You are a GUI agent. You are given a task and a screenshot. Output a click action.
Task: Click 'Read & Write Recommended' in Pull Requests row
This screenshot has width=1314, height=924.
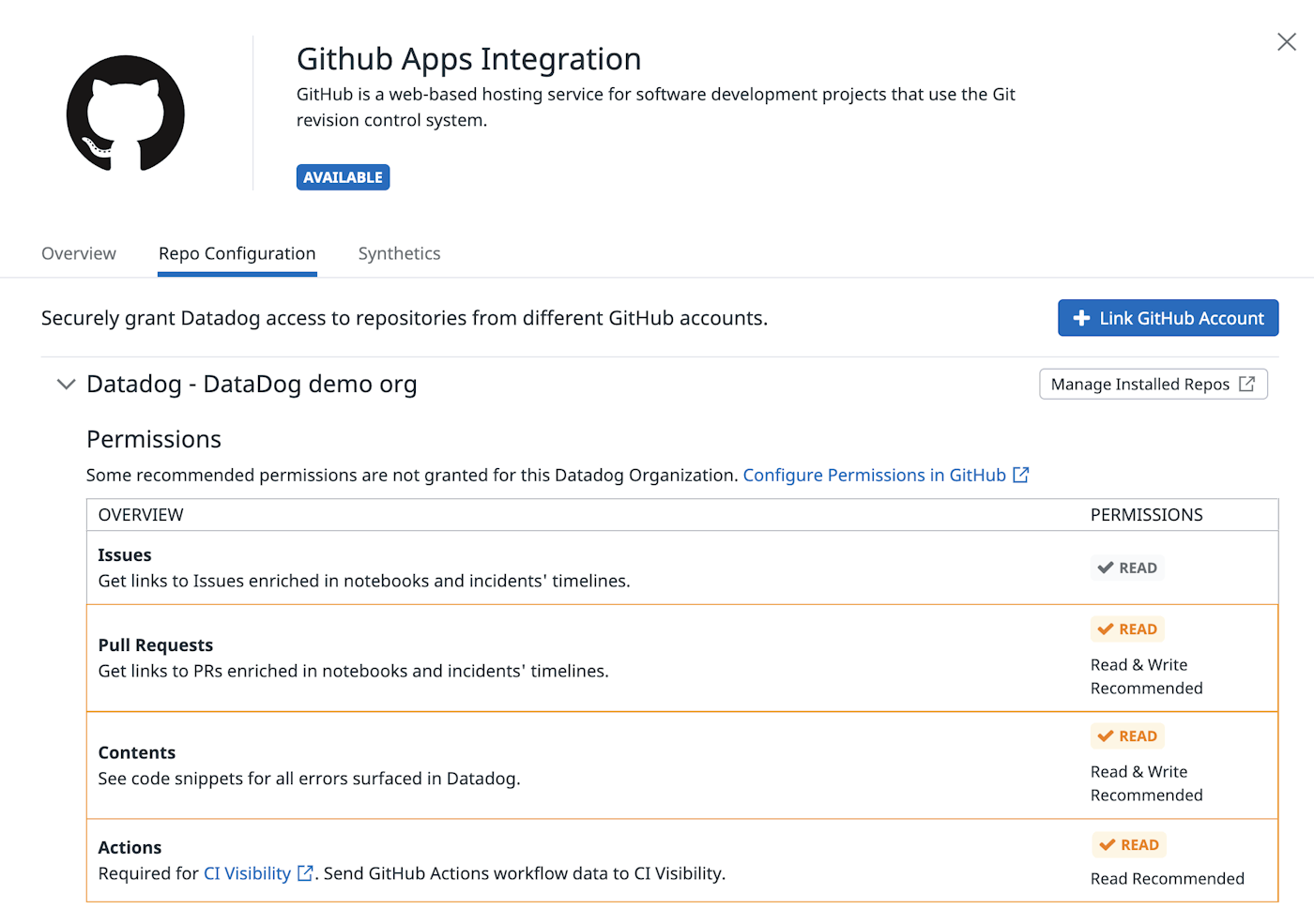(x=1146, y=676)
